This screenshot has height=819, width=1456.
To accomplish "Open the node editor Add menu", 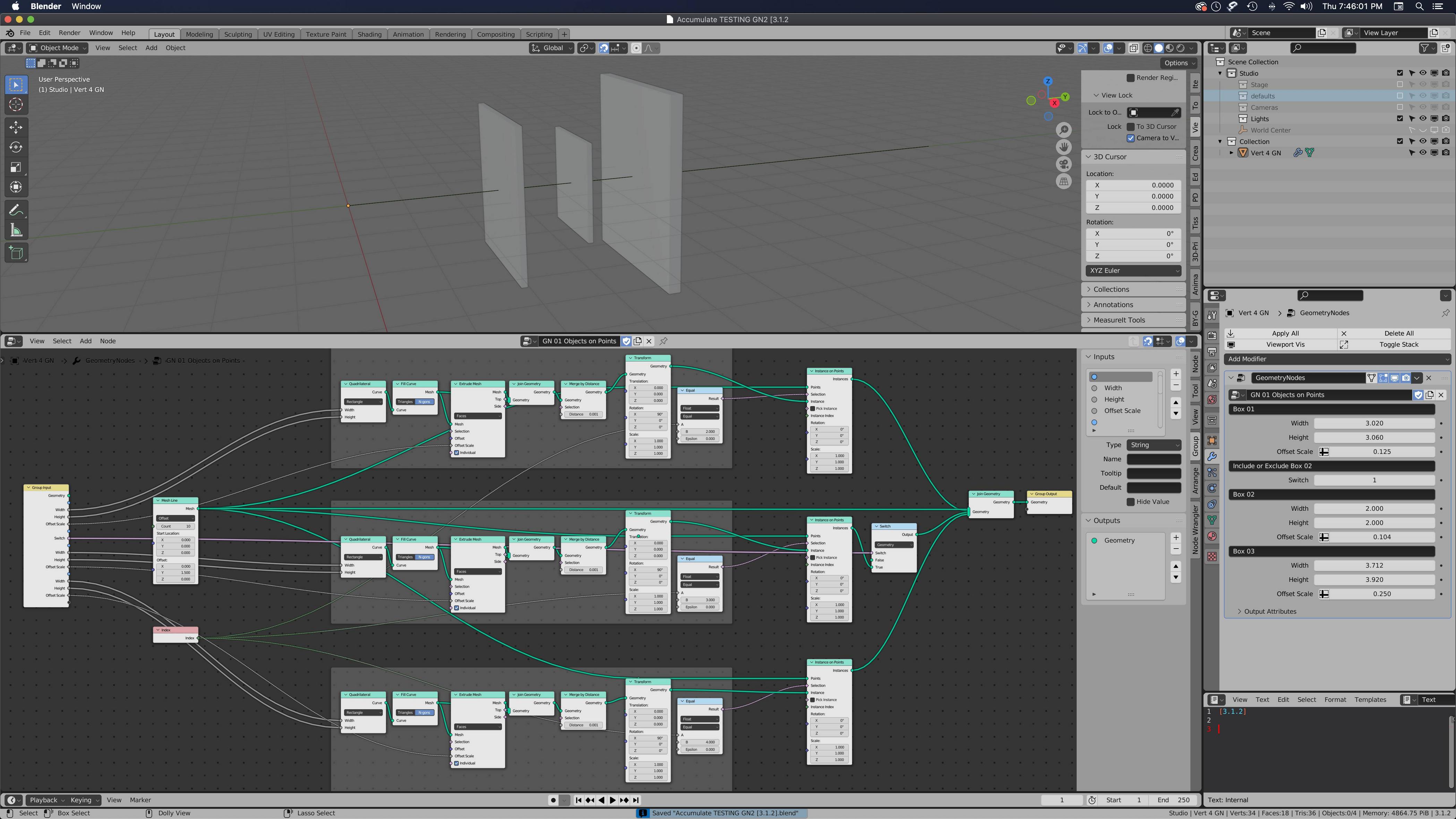I will 85,341.
